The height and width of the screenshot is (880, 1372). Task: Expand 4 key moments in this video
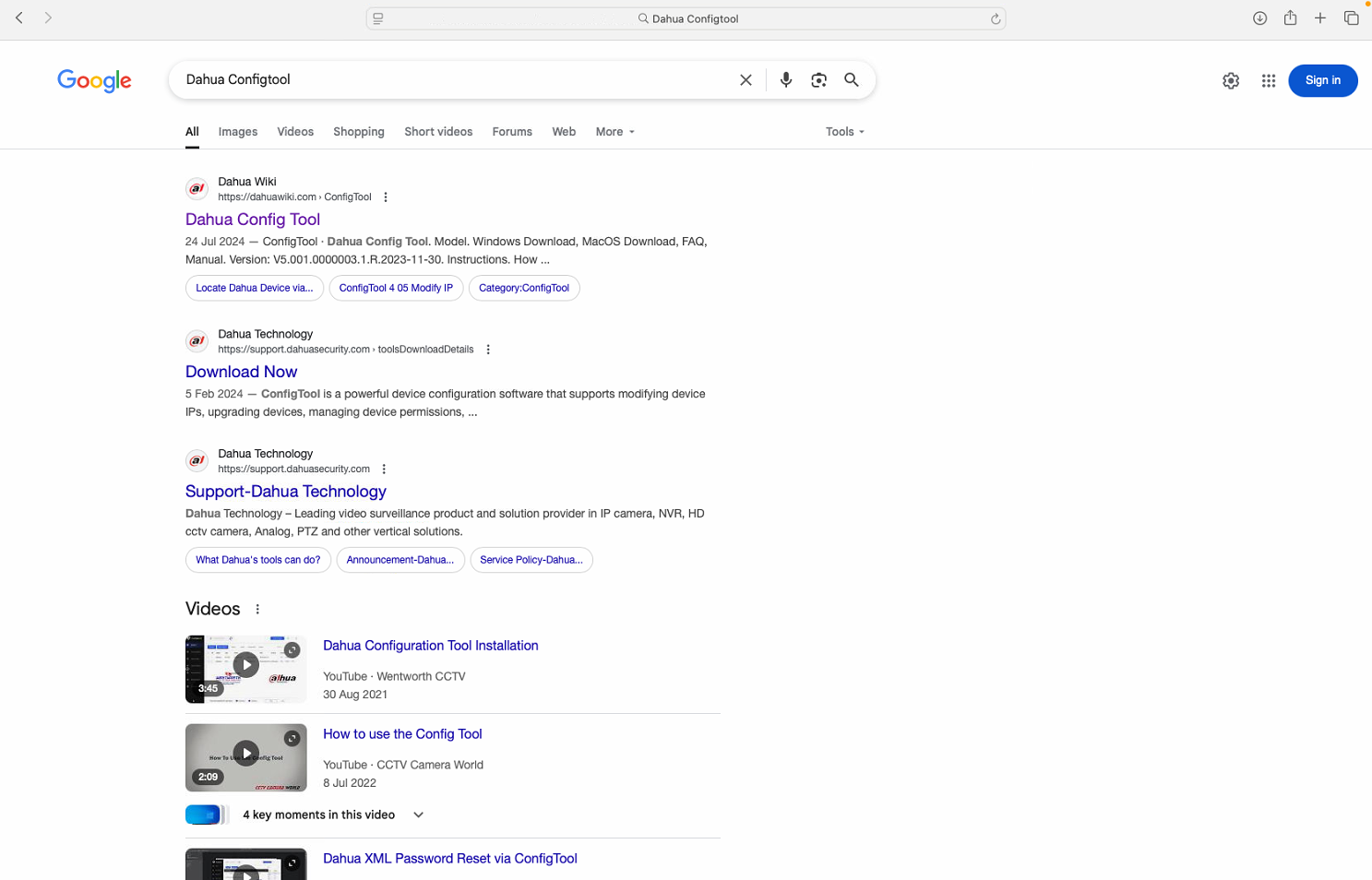[418, 815]
